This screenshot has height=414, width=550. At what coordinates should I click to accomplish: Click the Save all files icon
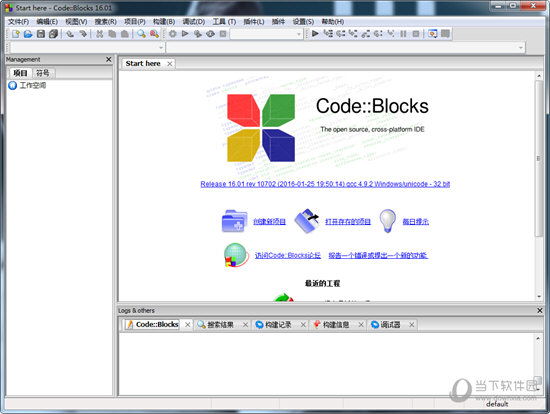click(x=53, y=34)
